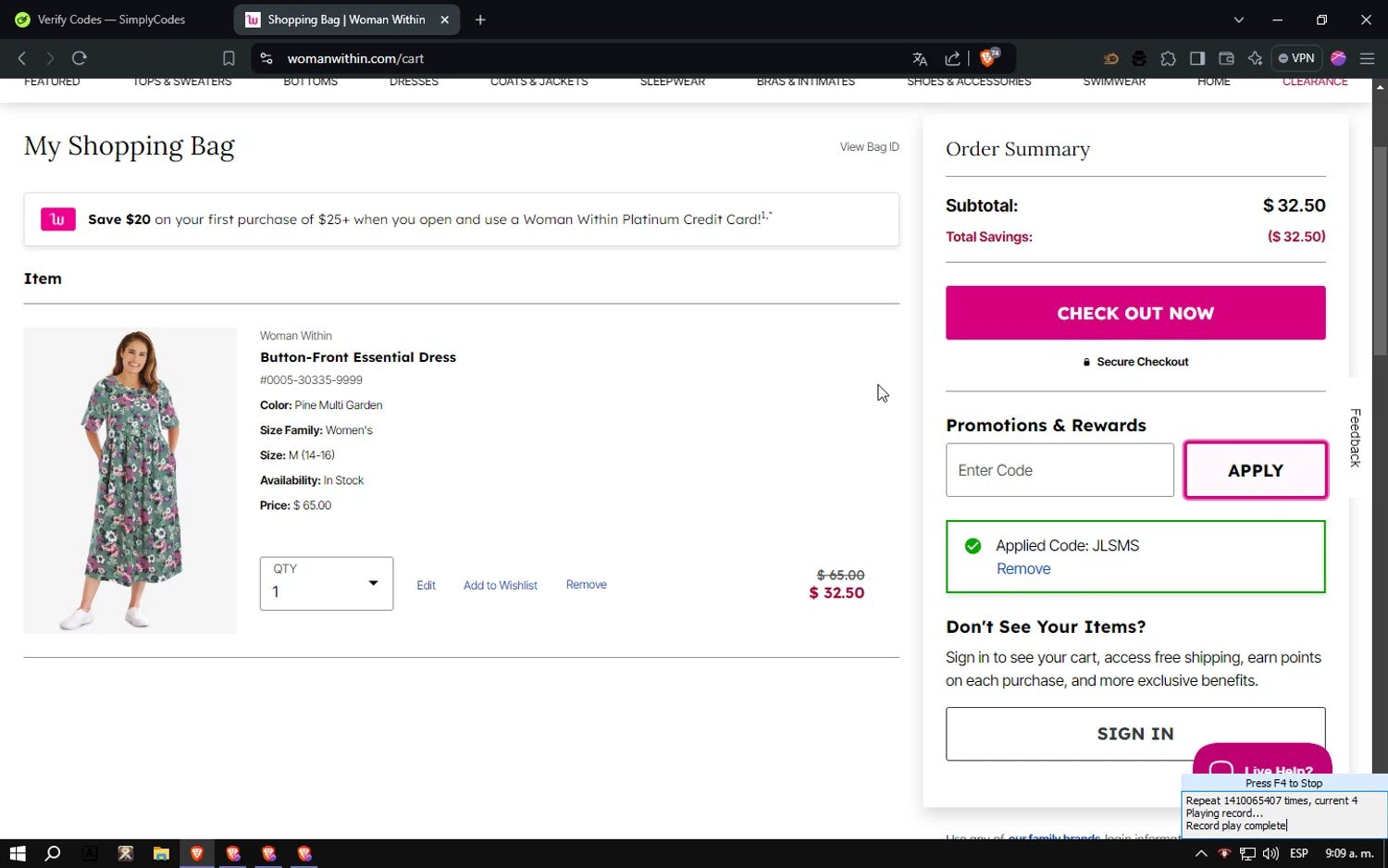Open the browser extensions puzzle icon
The width and height of the screenshot is (1388, 868).
coord(1169,58)
